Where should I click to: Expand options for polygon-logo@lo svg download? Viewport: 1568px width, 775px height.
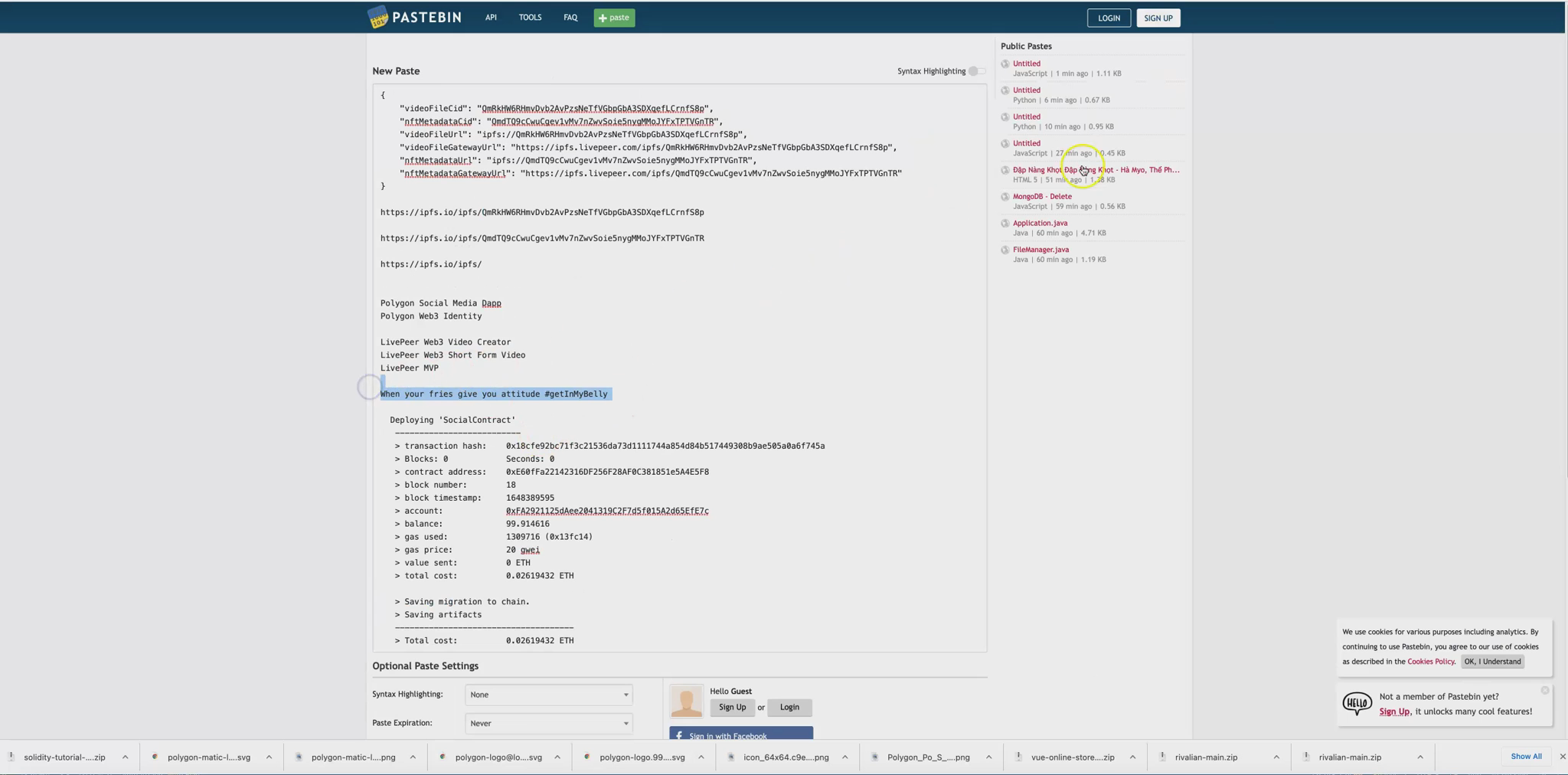[557, 757]
